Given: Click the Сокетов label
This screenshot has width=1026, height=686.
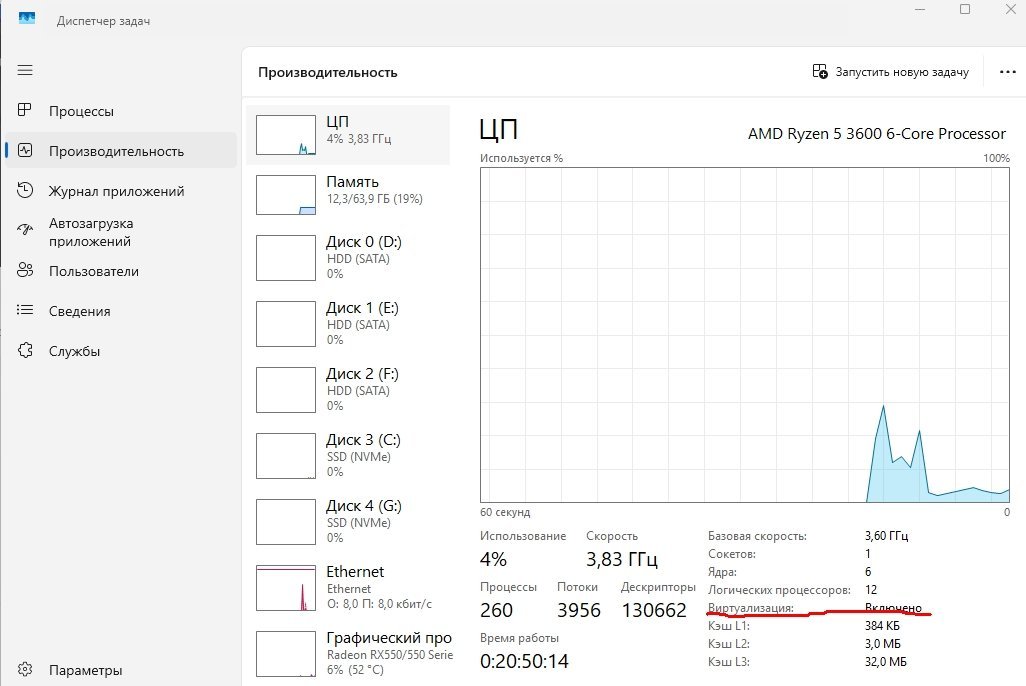Looking at the screenshot, I should 732,554.
